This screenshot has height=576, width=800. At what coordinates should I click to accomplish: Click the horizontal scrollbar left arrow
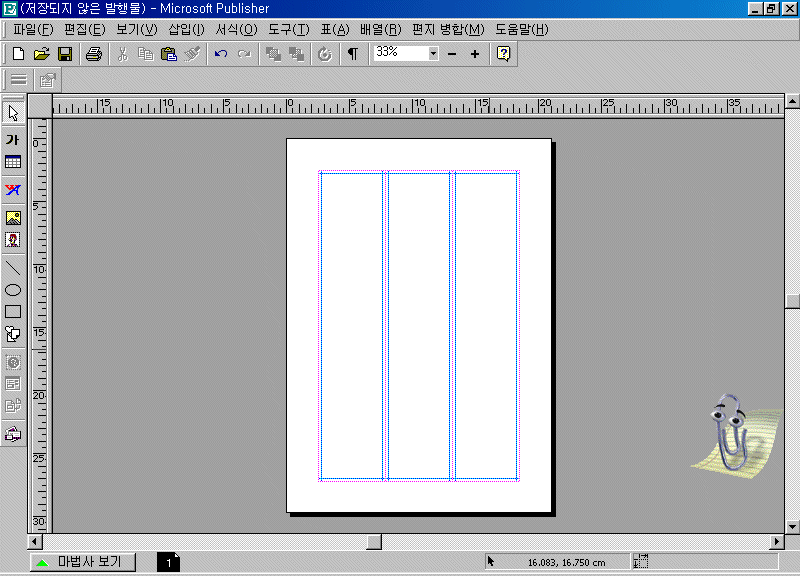pyautogui.click(x=35, y=541)
